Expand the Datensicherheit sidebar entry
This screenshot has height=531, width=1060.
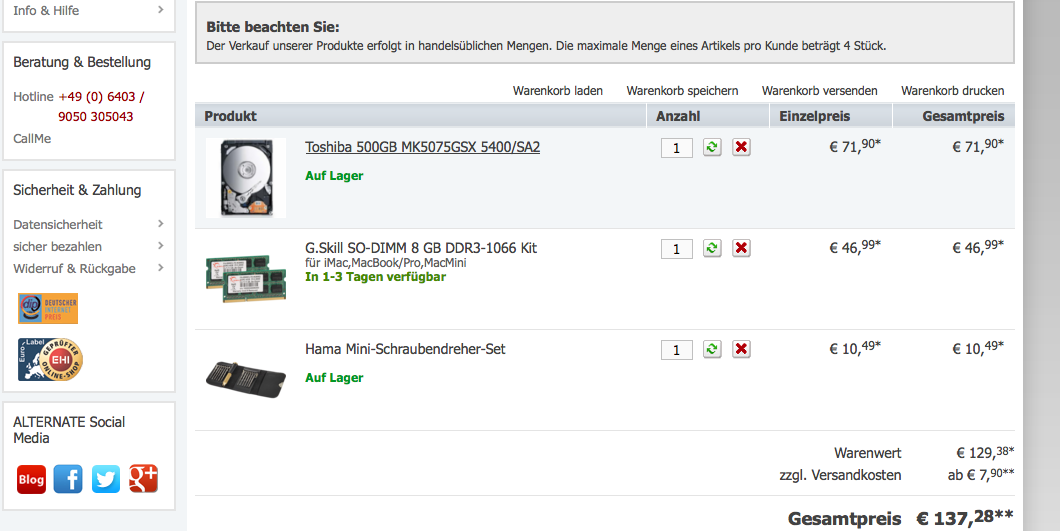89,224
